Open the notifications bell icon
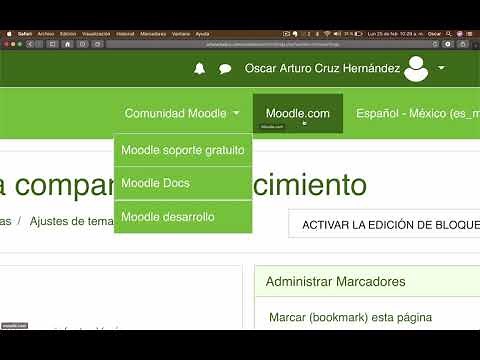 [x=199, y=69]
